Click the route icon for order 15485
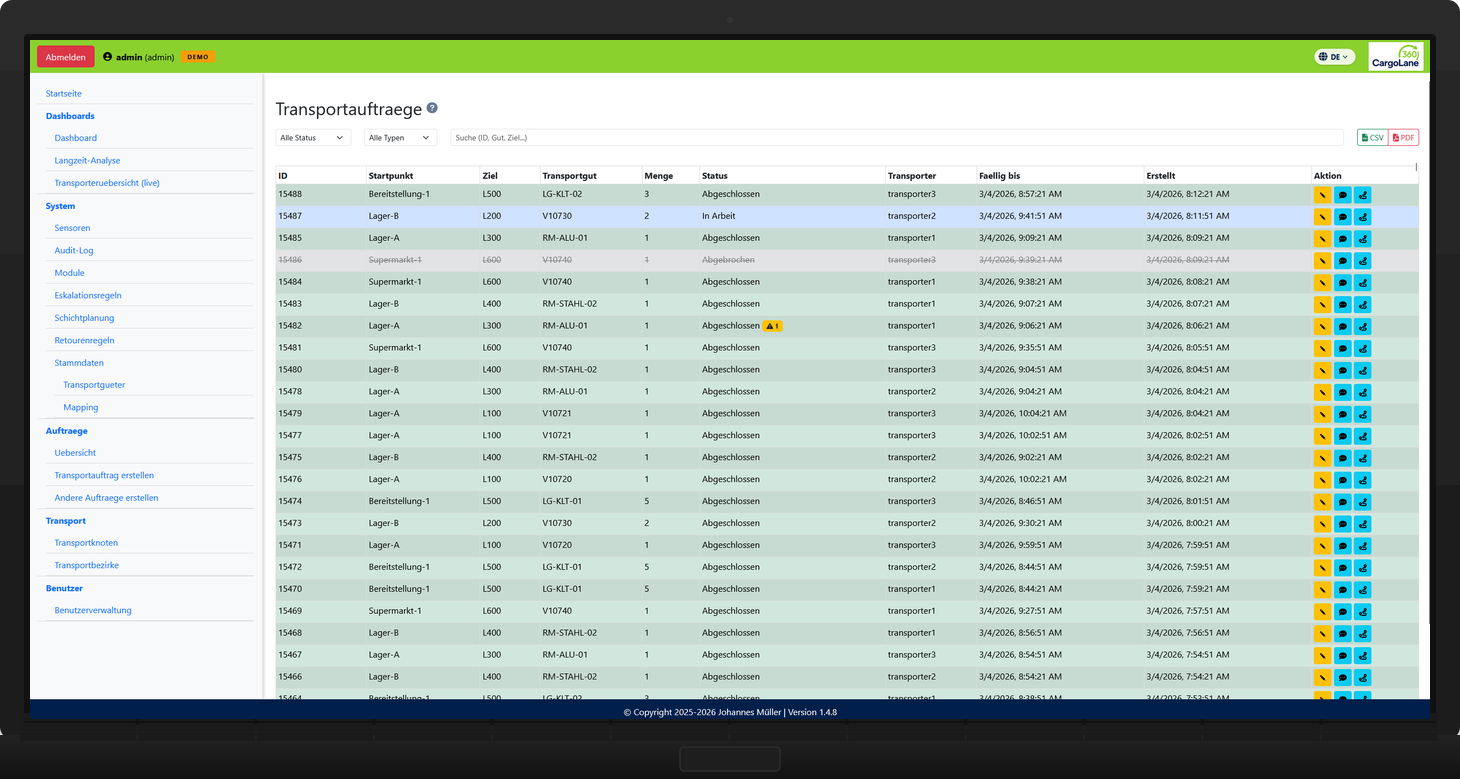The image size is (1460, 779). point(1362,239)
